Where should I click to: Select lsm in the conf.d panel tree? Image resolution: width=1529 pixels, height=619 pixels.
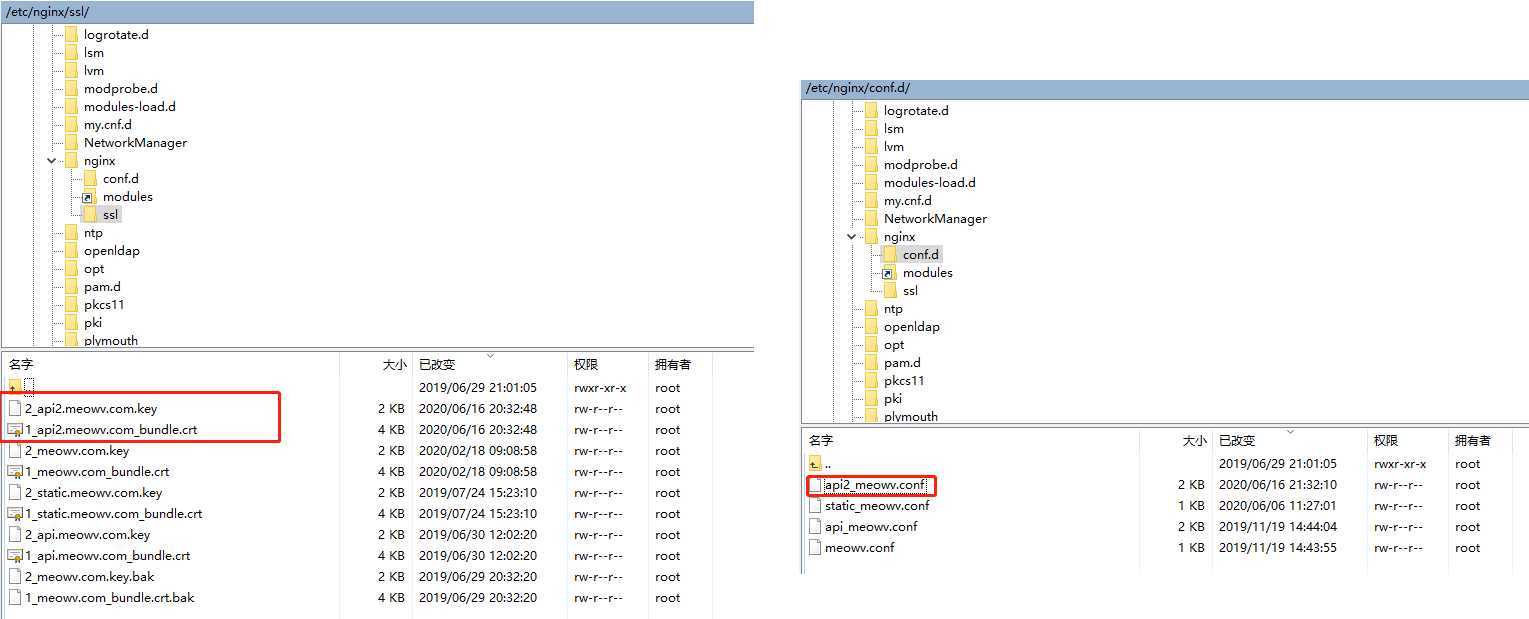(x=893, y=129)
